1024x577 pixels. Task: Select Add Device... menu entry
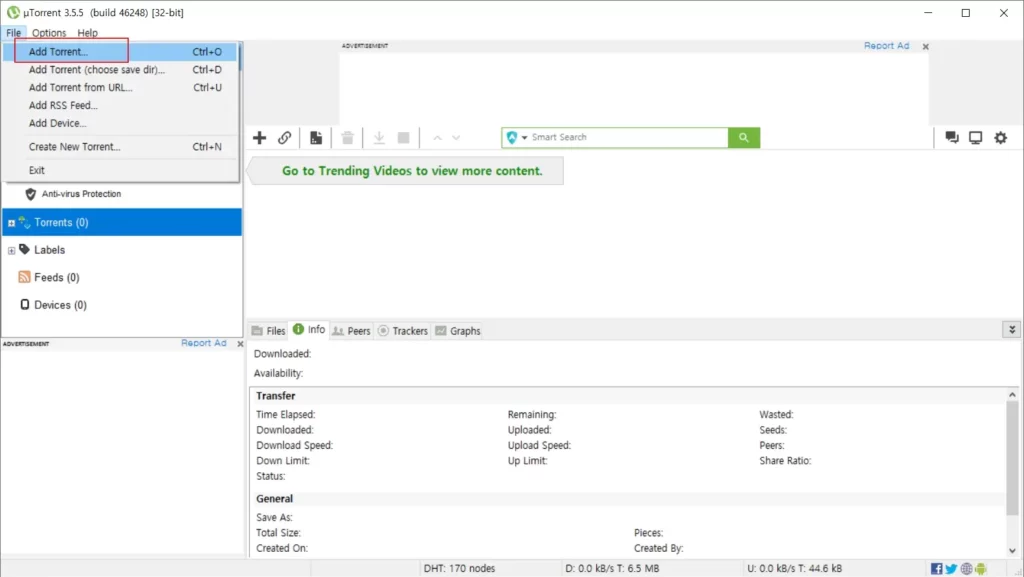[120, 123]
